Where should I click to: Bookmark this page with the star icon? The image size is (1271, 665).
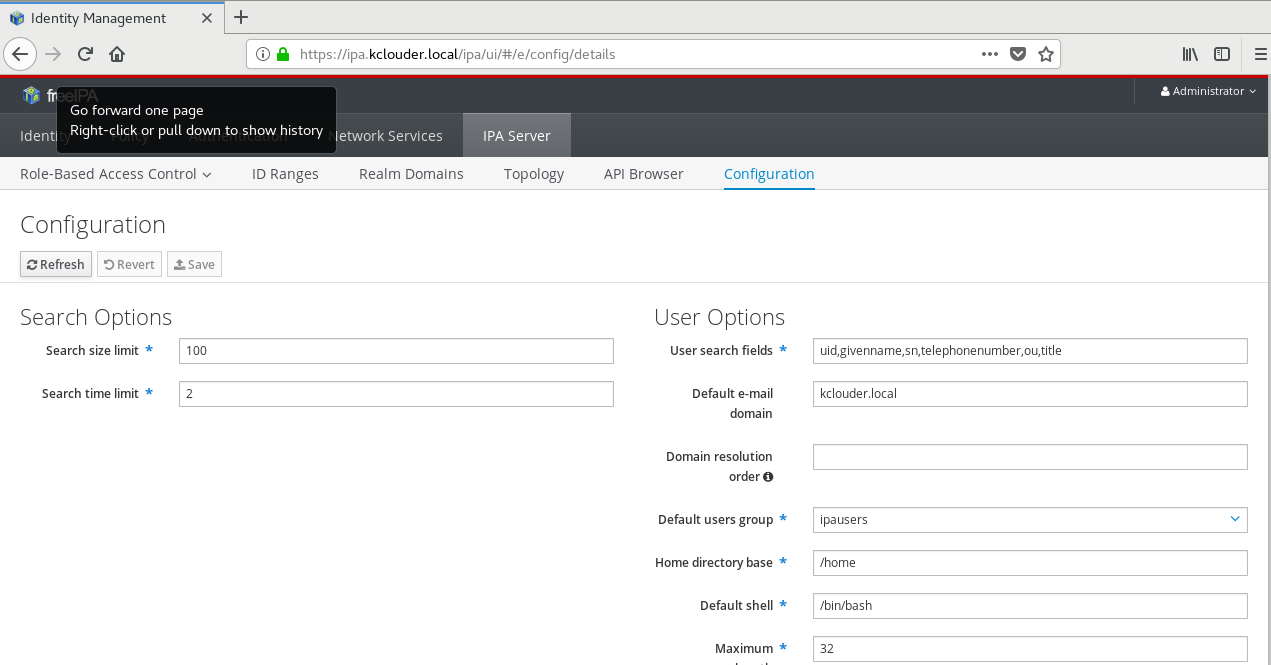(x=1046, y=54)
